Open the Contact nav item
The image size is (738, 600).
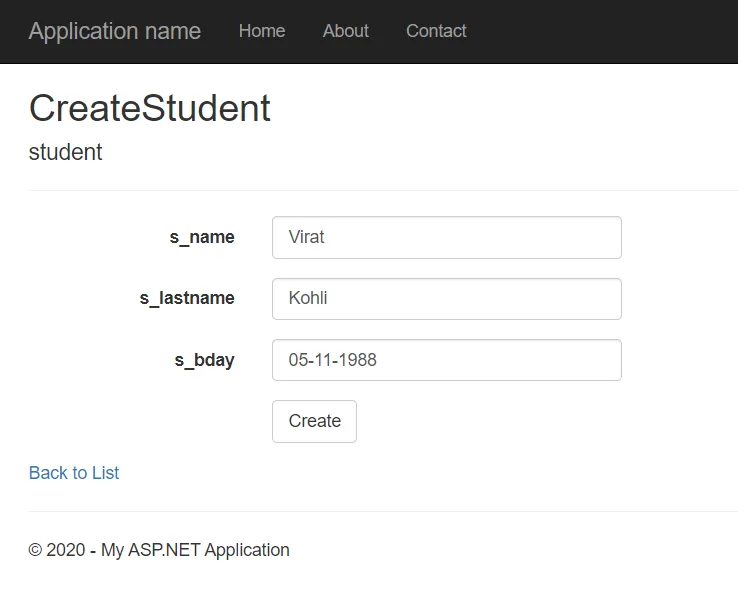[436, 31]
